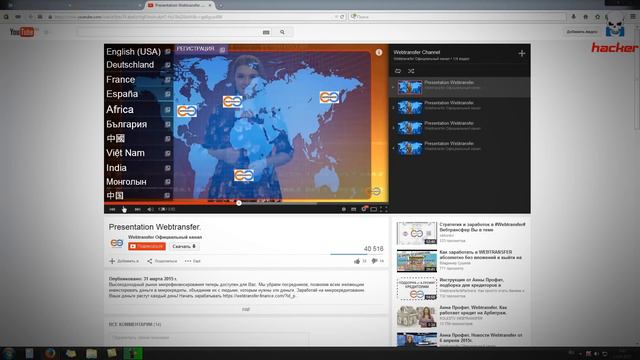Click the РЕГИСТРАЦИЯ annotation in the video
The height and width of the screenshot is (360, 640).
click(x=200, y=49)
